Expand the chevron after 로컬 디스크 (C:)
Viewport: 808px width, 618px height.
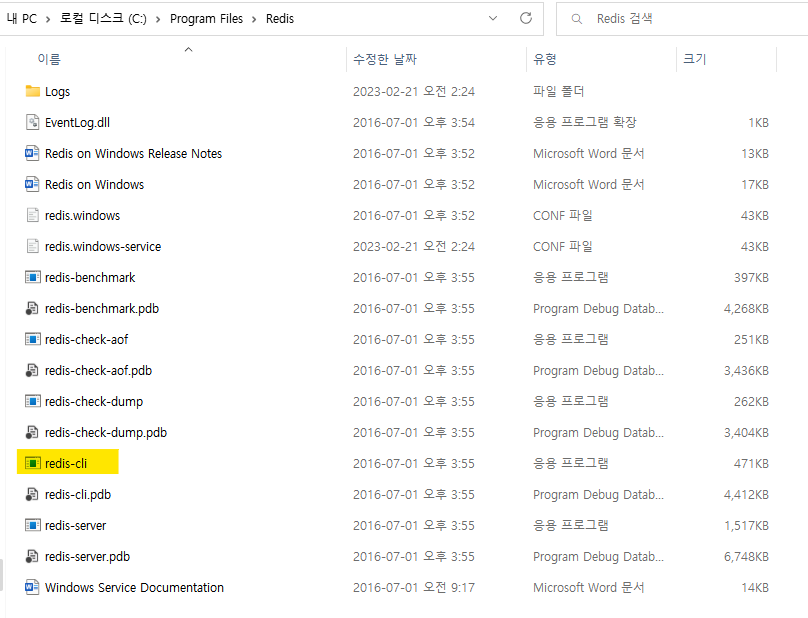pos(158,19)
